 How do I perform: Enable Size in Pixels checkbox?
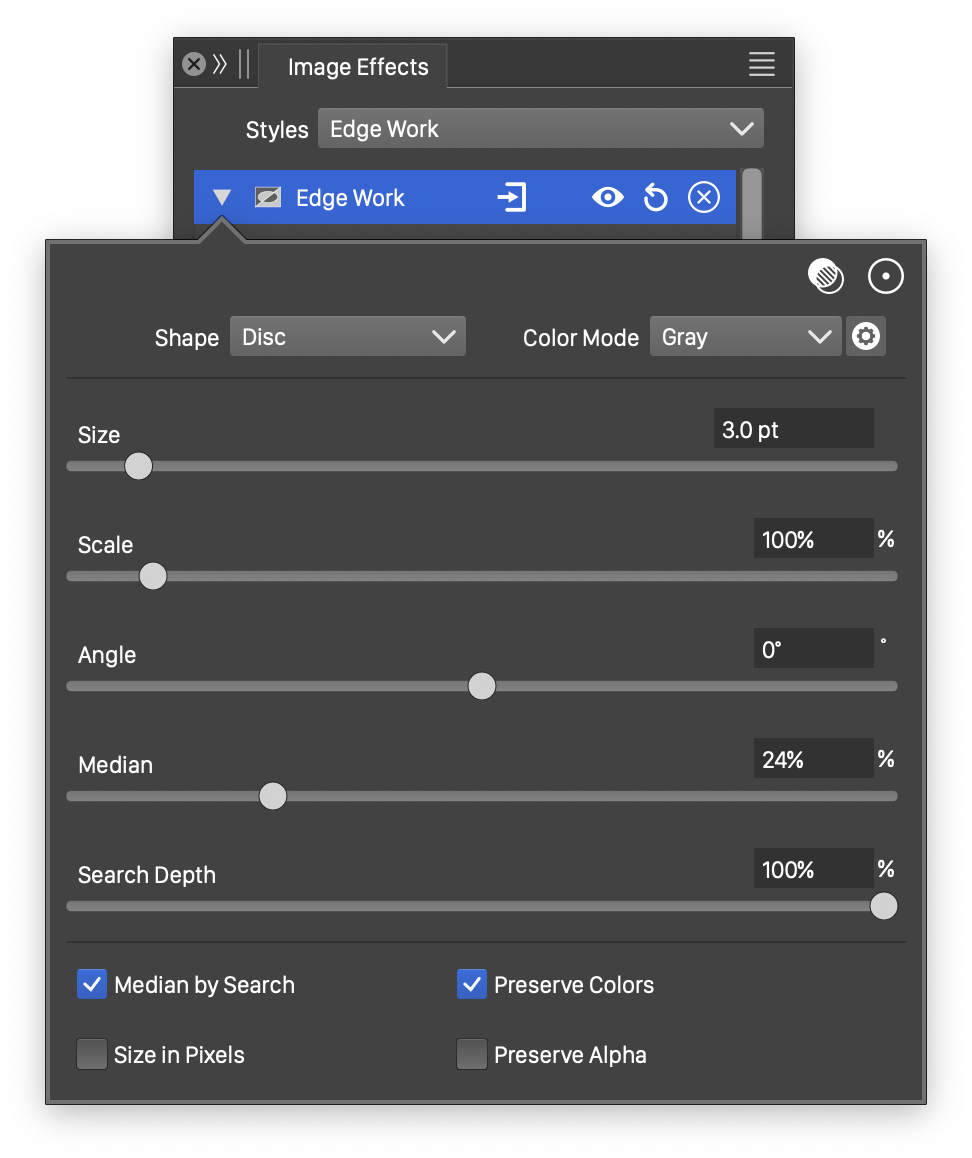click(92, 1055)
